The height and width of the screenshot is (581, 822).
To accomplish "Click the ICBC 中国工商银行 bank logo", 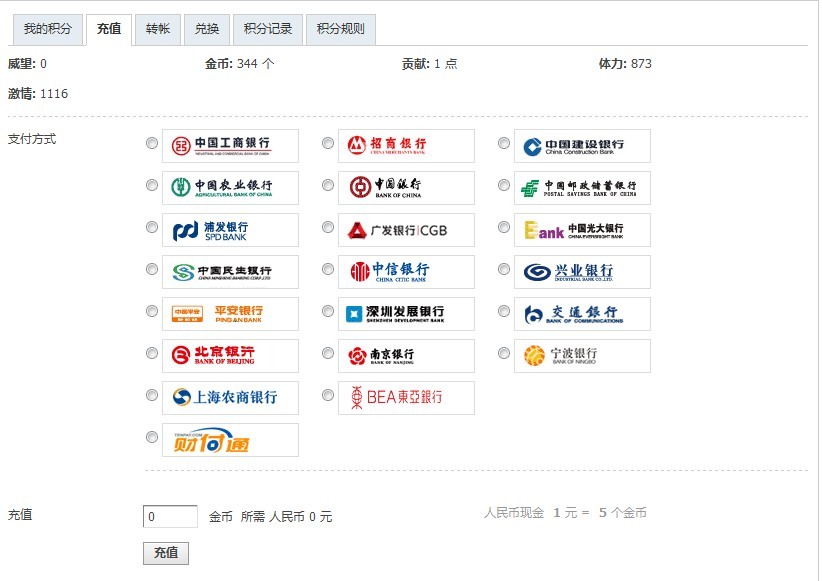I will coord(230,146).
